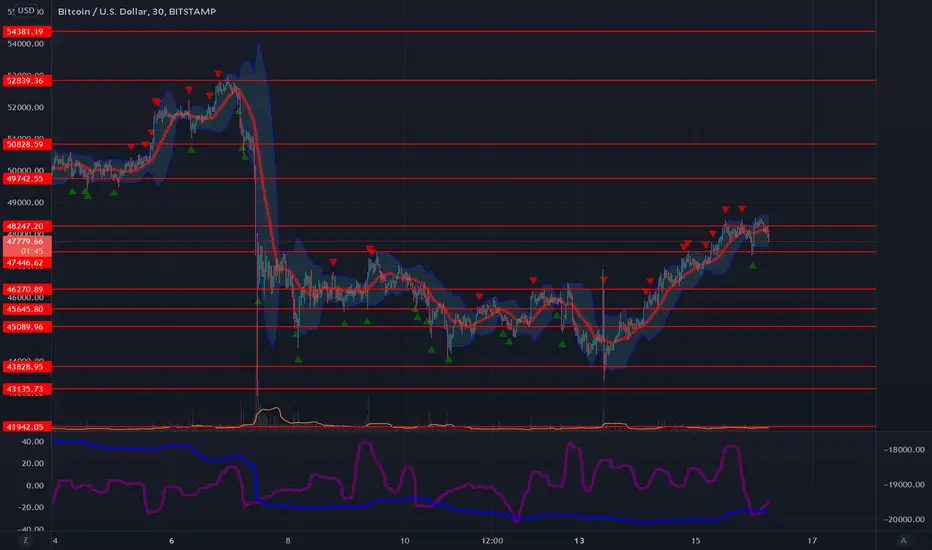Viewport: 932px width, 550px height.
Task: Select the 52839.36 price line label
Action: 27,80
